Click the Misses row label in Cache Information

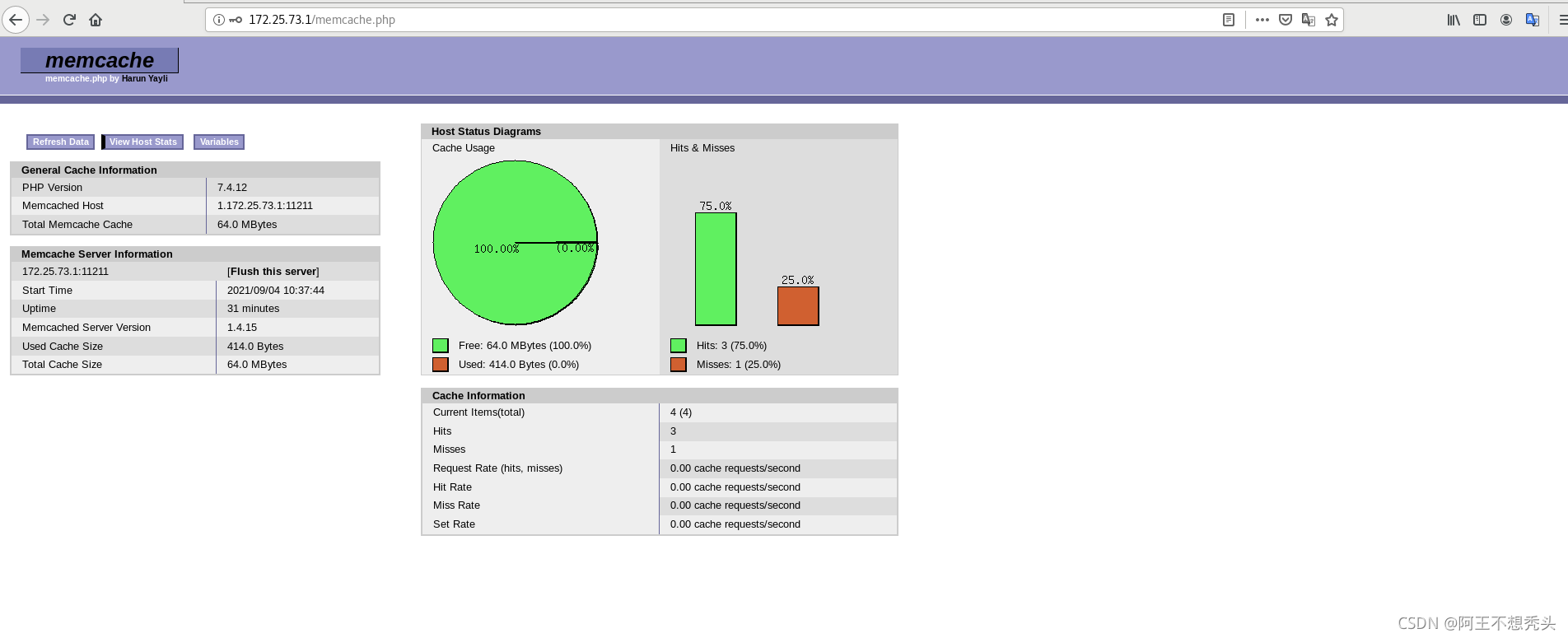tap(450, 449)
